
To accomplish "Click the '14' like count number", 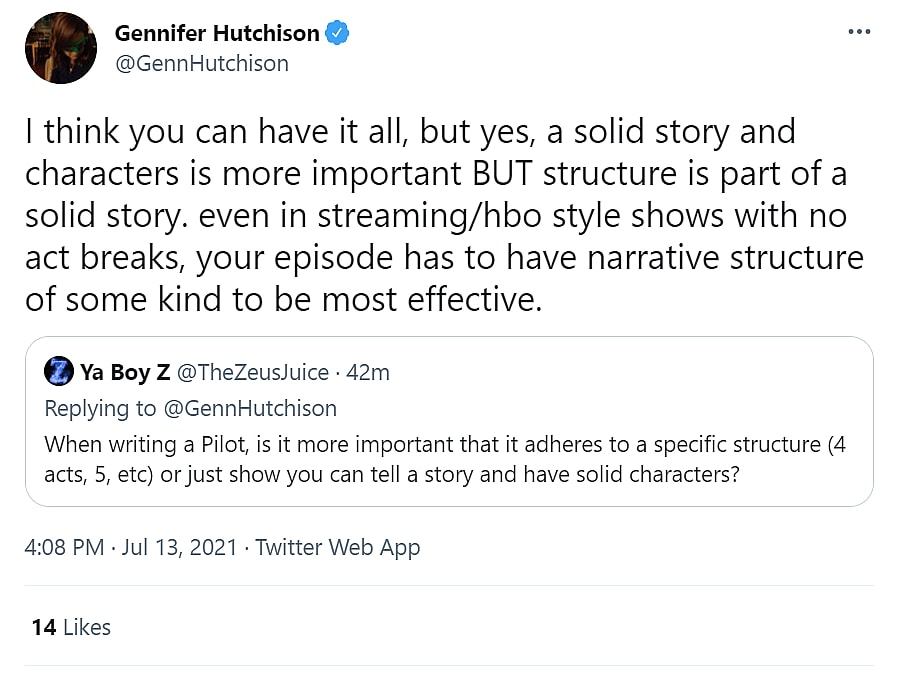I will click(x=43, y=627).
